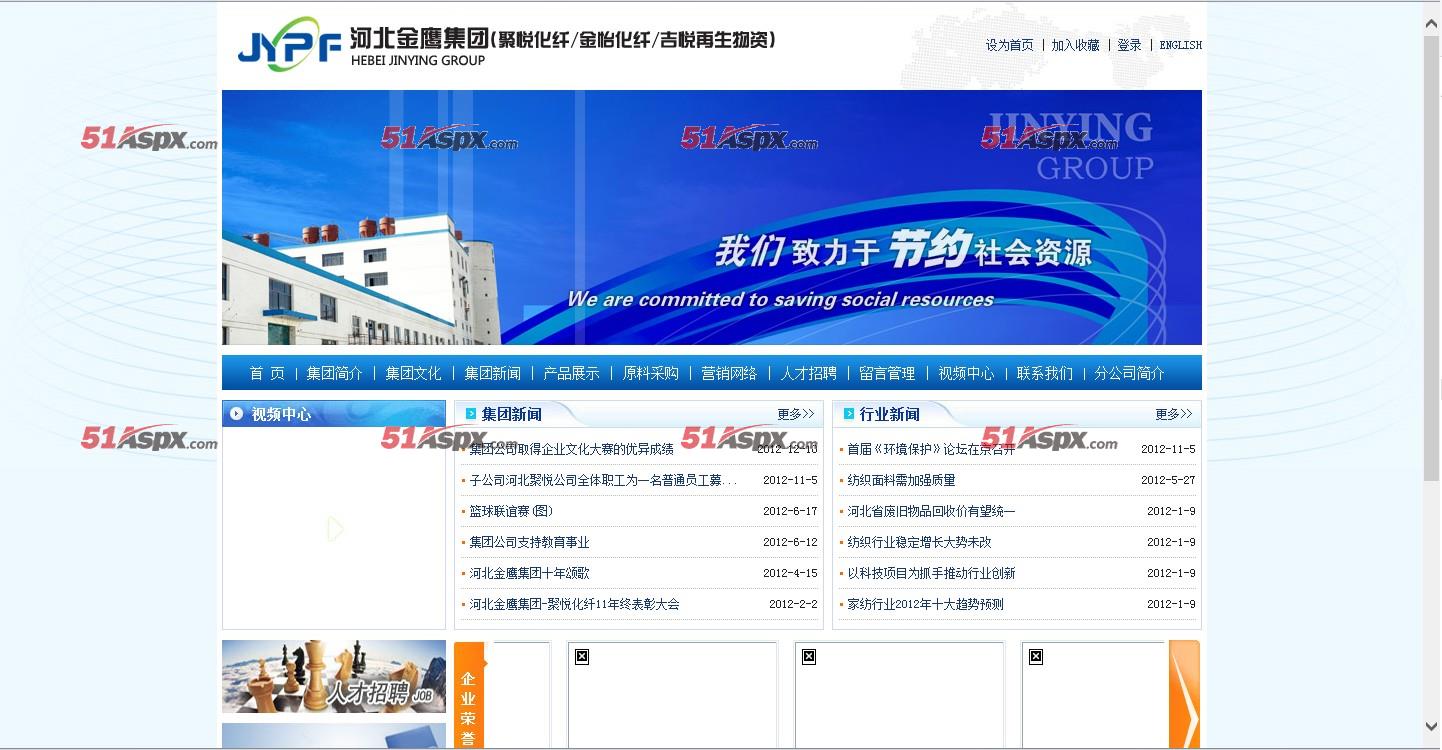Open news 篮球联谊赛(图)

511,511
